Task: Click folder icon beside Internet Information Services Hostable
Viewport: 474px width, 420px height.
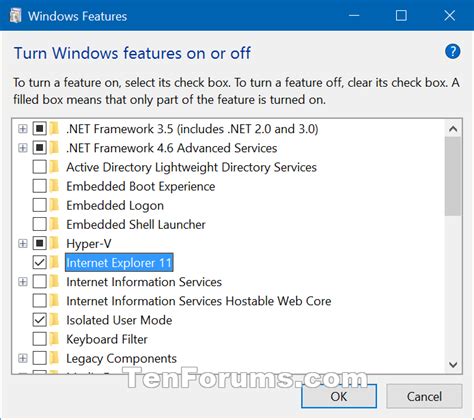Action: point(54,301)
